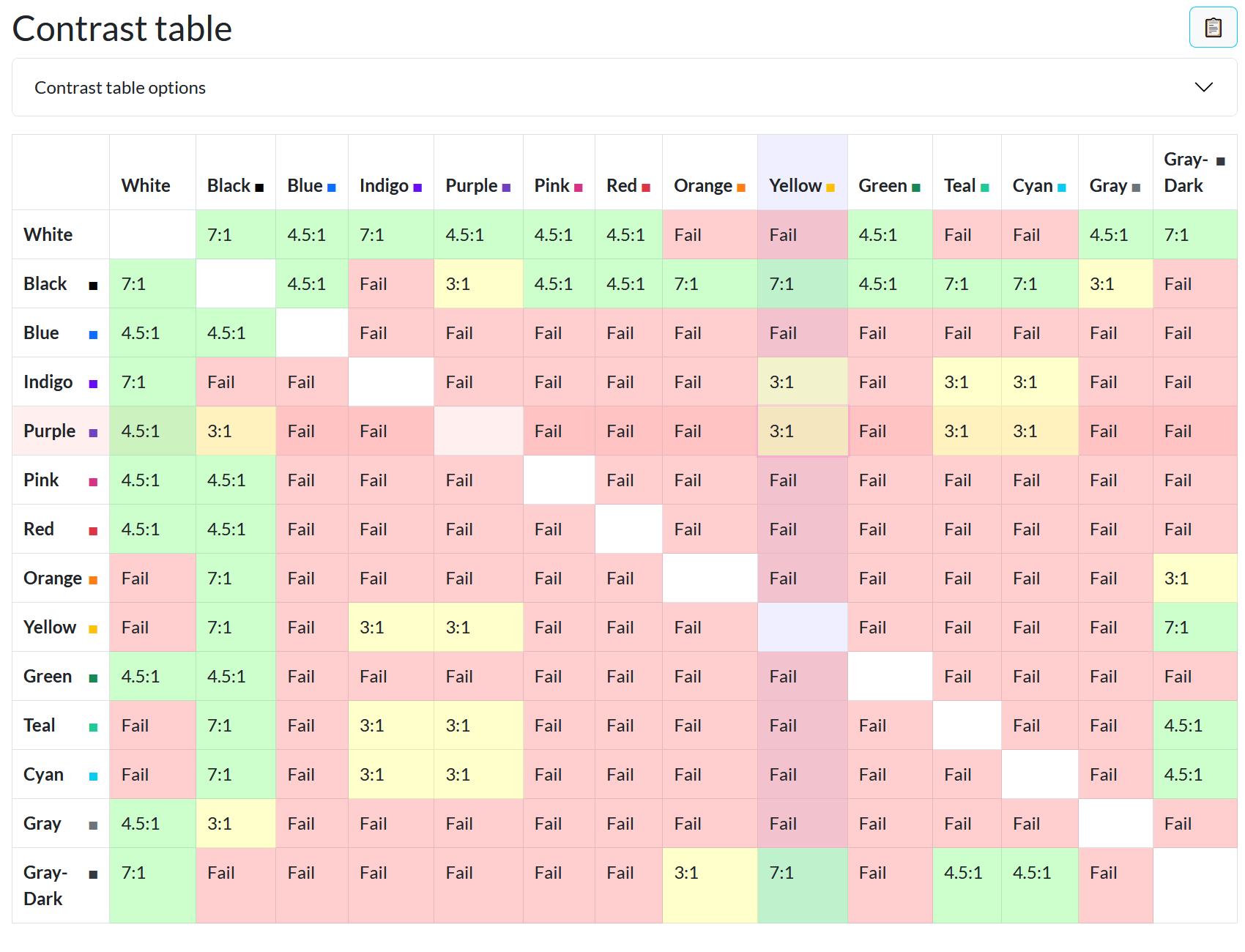Click the Orange row, Gray-Dark column 3:1 cell
This screenshot has height=952, width=1245.
[x=1195, y=578]
